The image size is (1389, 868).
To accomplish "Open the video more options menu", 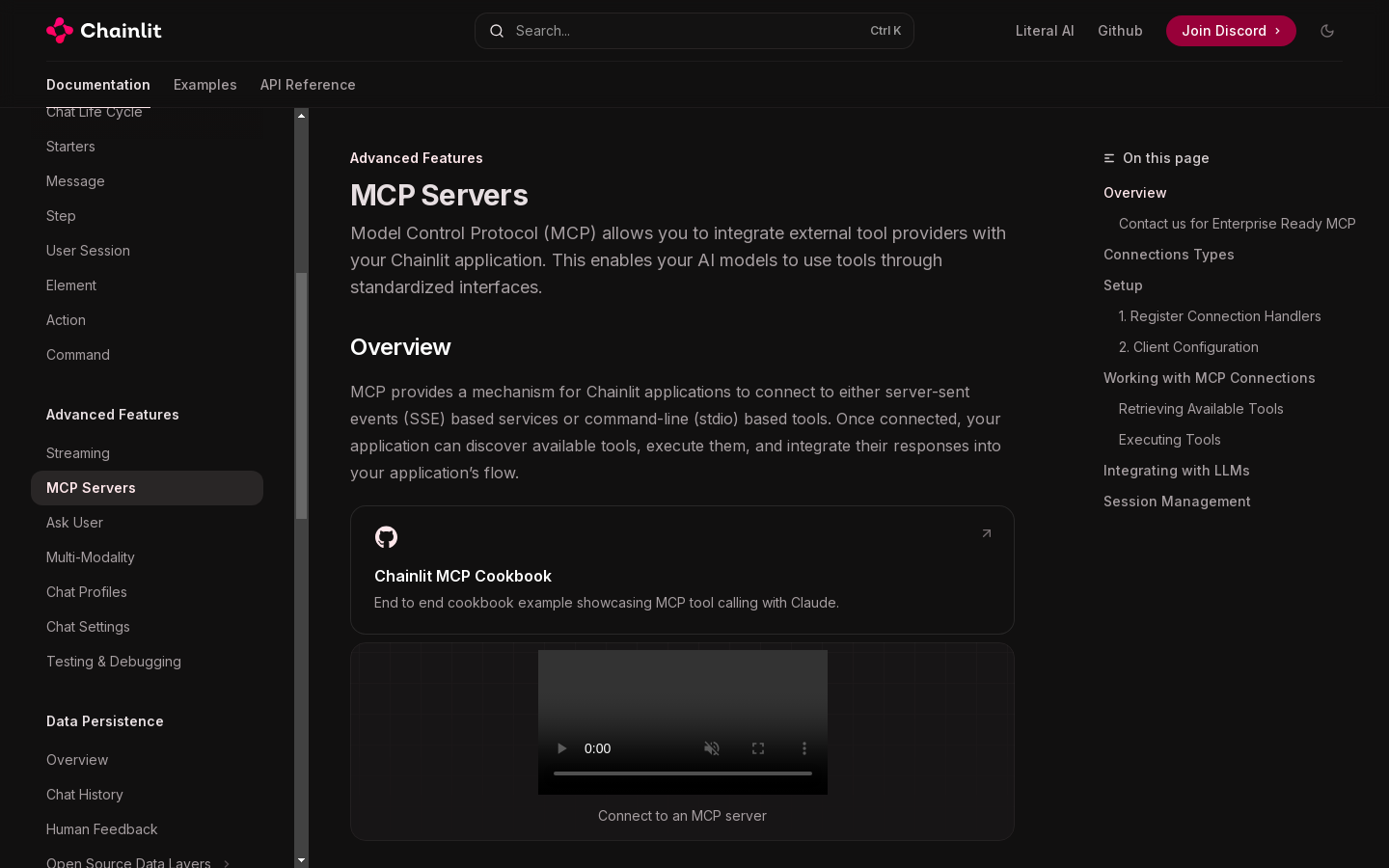I will (804, 748).
